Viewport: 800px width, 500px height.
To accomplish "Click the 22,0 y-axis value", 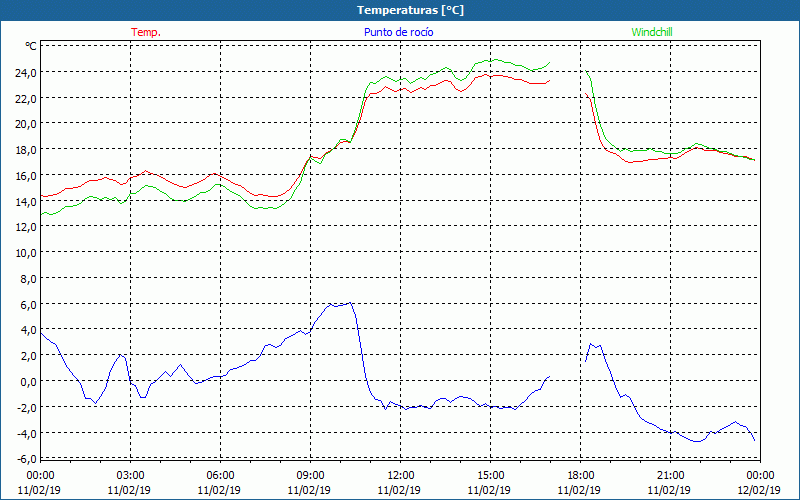I will [26, 98].
